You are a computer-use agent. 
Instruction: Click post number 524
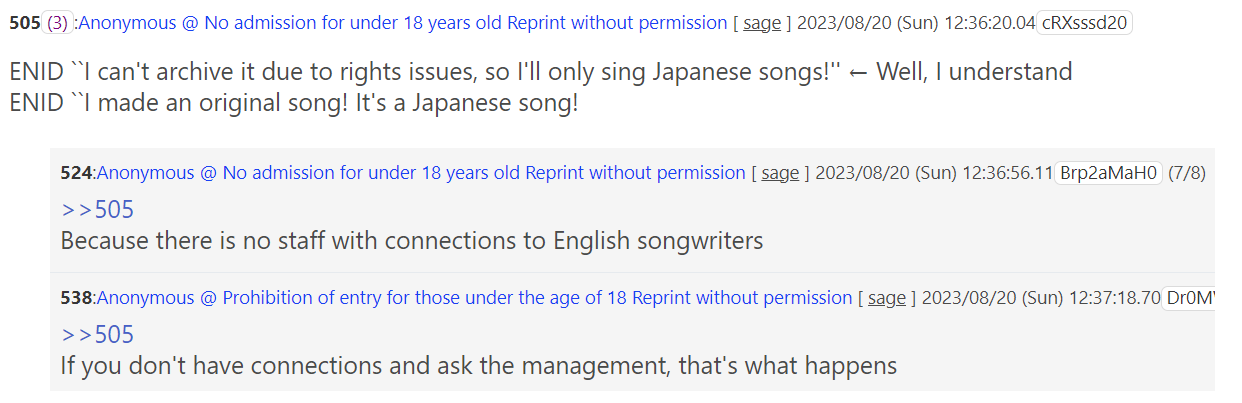76,173
